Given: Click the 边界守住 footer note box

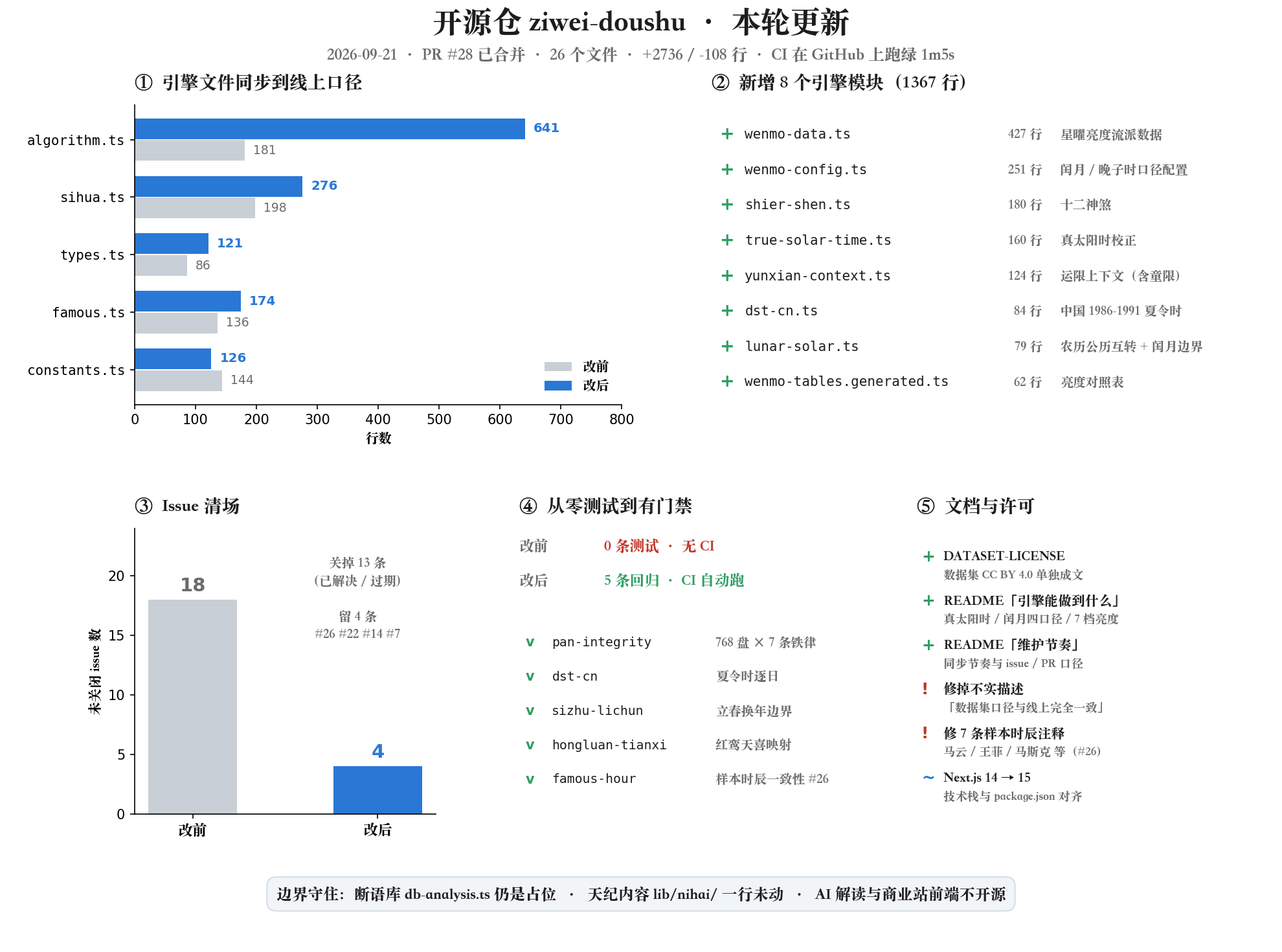Looking at the screenshot, I should point(641,894).
